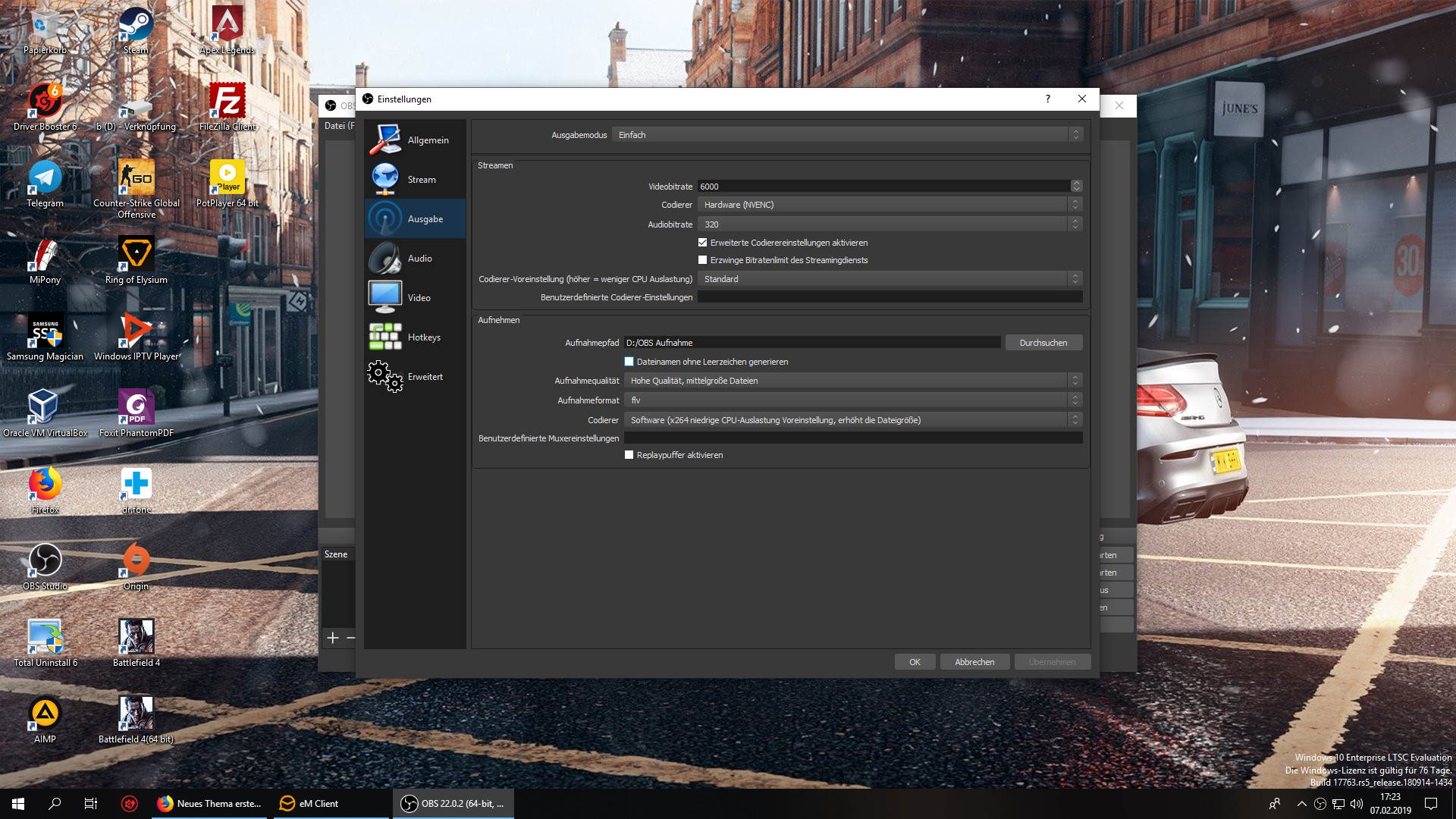Enable Erzwinge Bitratenlimit des Streamingdiensts

pyautogui.click(x=702, y=260)
